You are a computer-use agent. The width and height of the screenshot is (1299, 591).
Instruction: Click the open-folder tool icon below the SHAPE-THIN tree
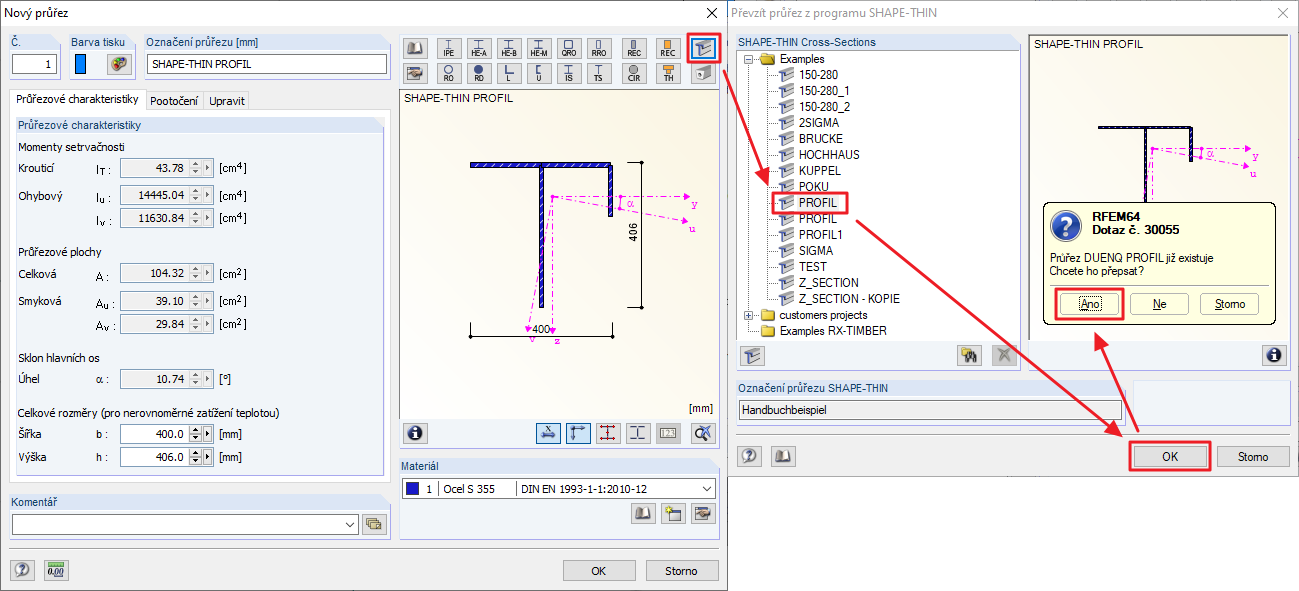(x=967, y=355)
